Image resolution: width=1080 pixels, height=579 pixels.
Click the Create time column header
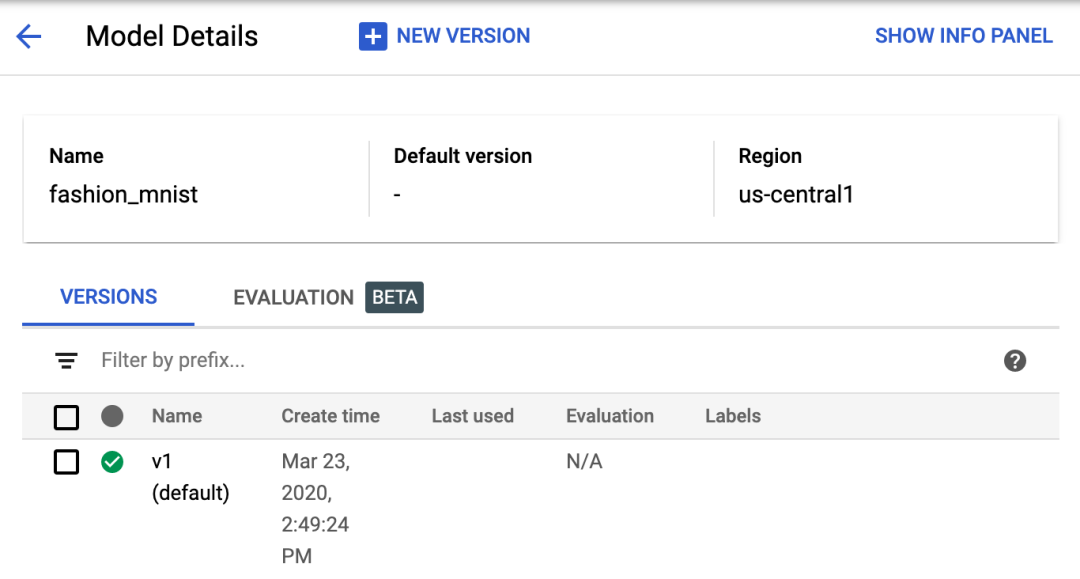coord(330,416)
